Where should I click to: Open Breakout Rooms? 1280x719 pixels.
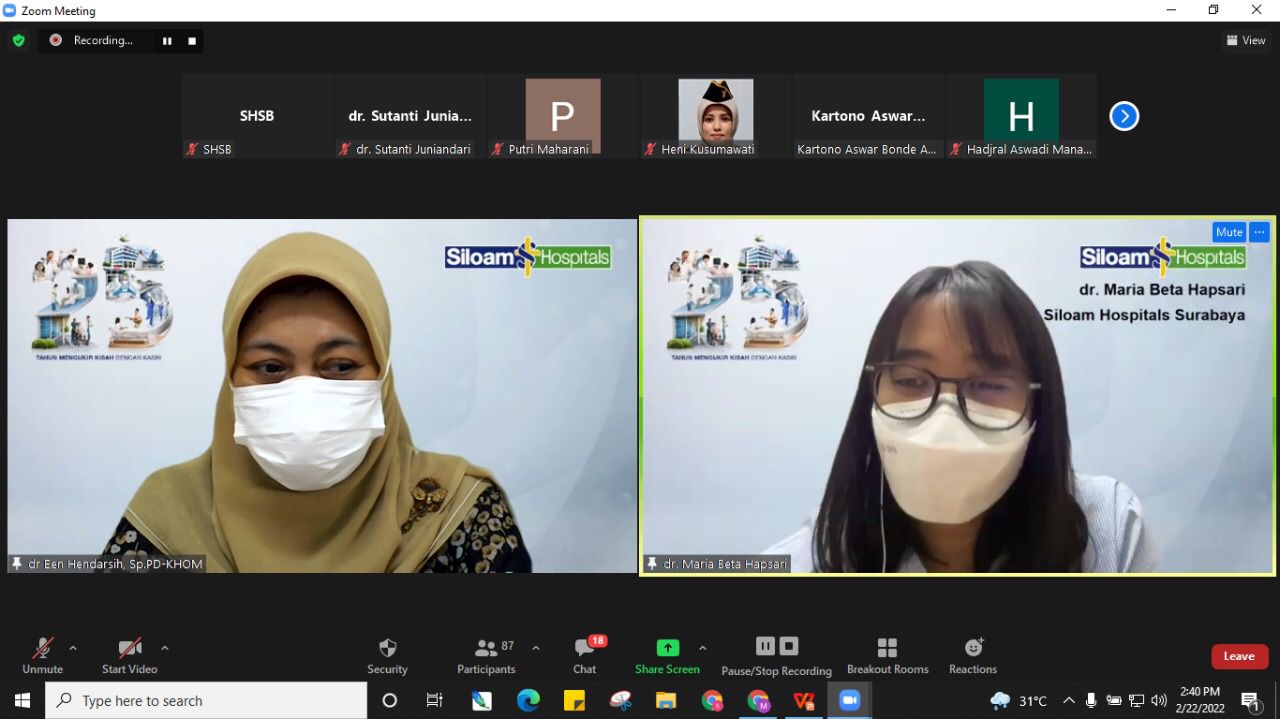pyautogui.click(x=887, y=655)
